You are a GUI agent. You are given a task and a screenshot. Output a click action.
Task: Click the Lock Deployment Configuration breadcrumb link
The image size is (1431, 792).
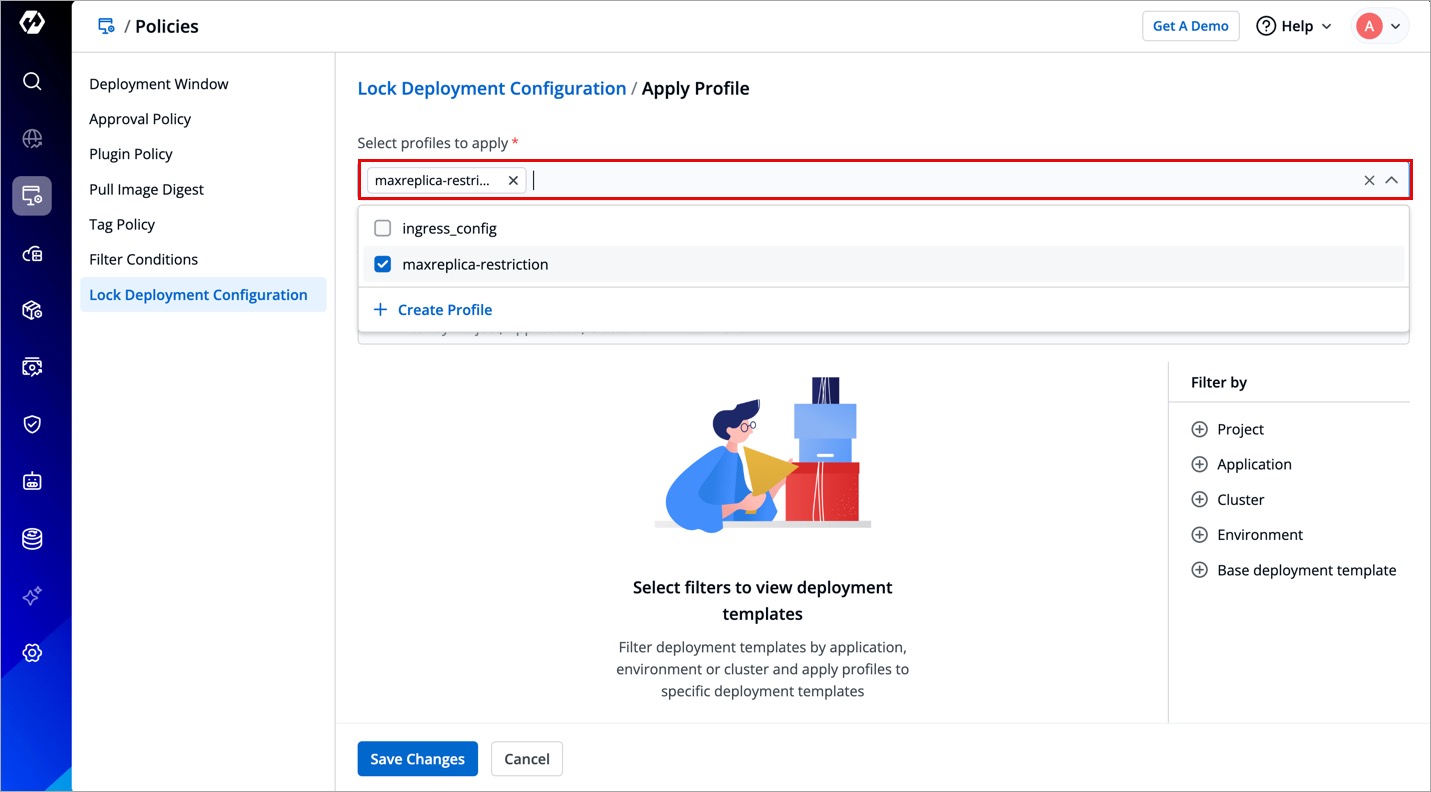click(x=491, y=89)
